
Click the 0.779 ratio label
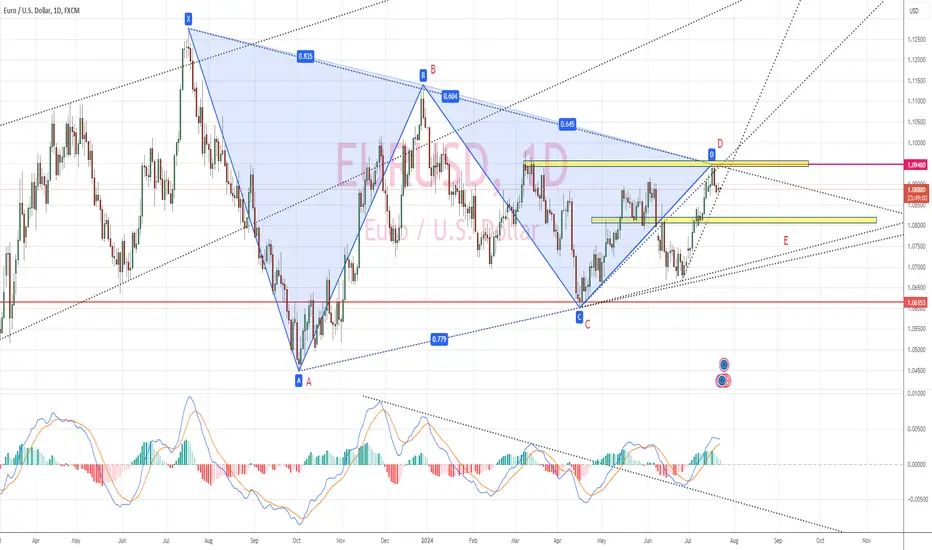439,340
